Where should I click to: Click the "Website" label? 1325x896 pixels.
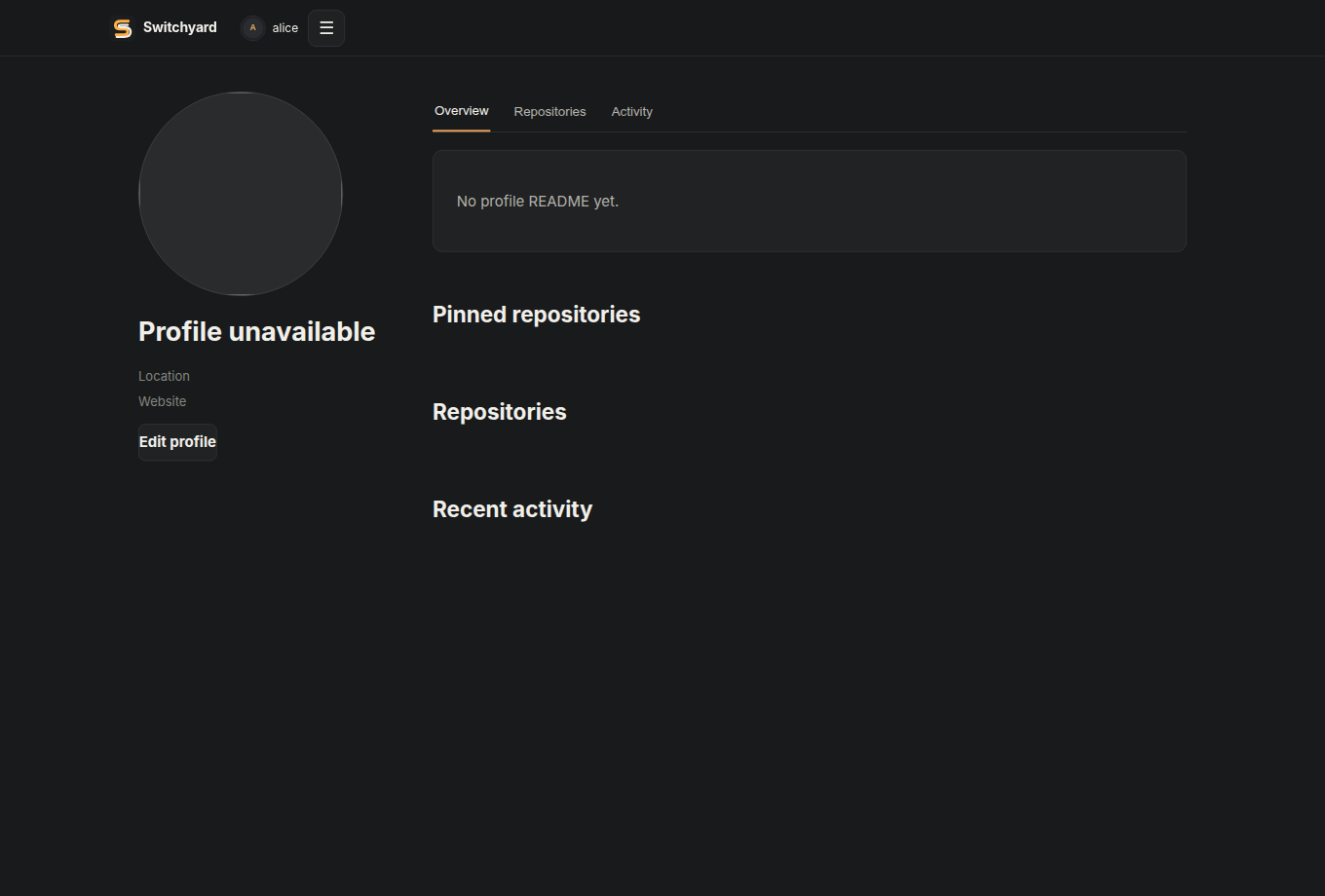click(162, 401)
